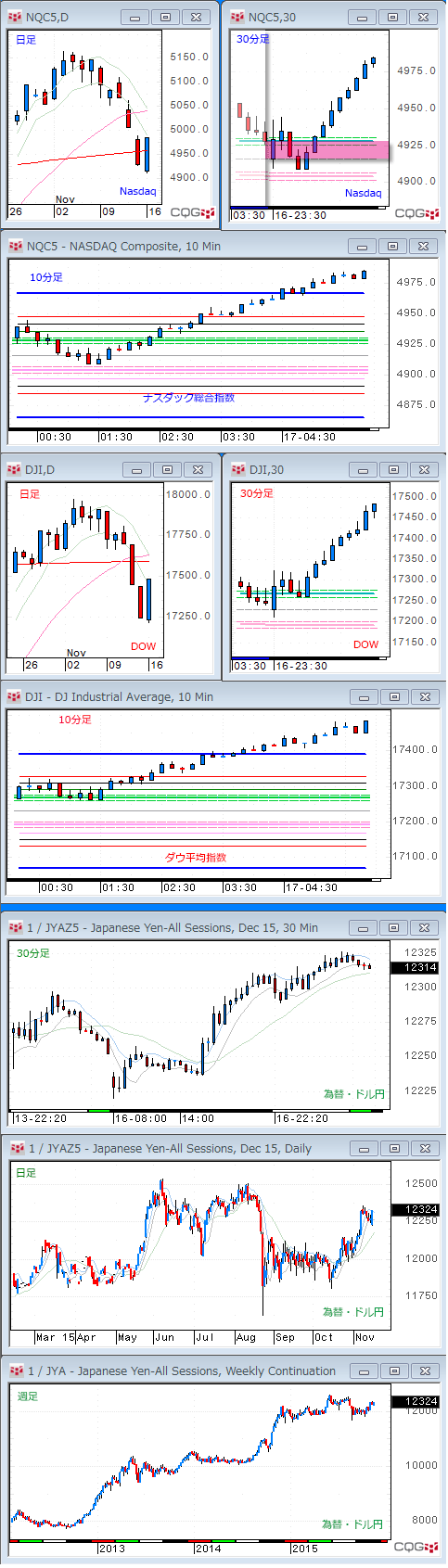Image resolution: width=448 pixels, height=1568 pixels.
Task: Open the NQC5,D window's title bar icon menu
Action: point(15,17)
